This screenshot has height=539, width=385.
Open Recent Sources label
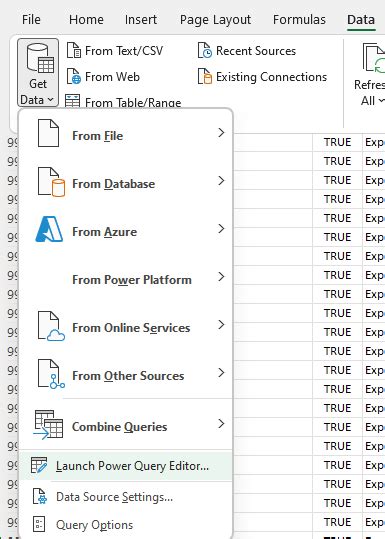pyautogui.click(x=256, y=51)
